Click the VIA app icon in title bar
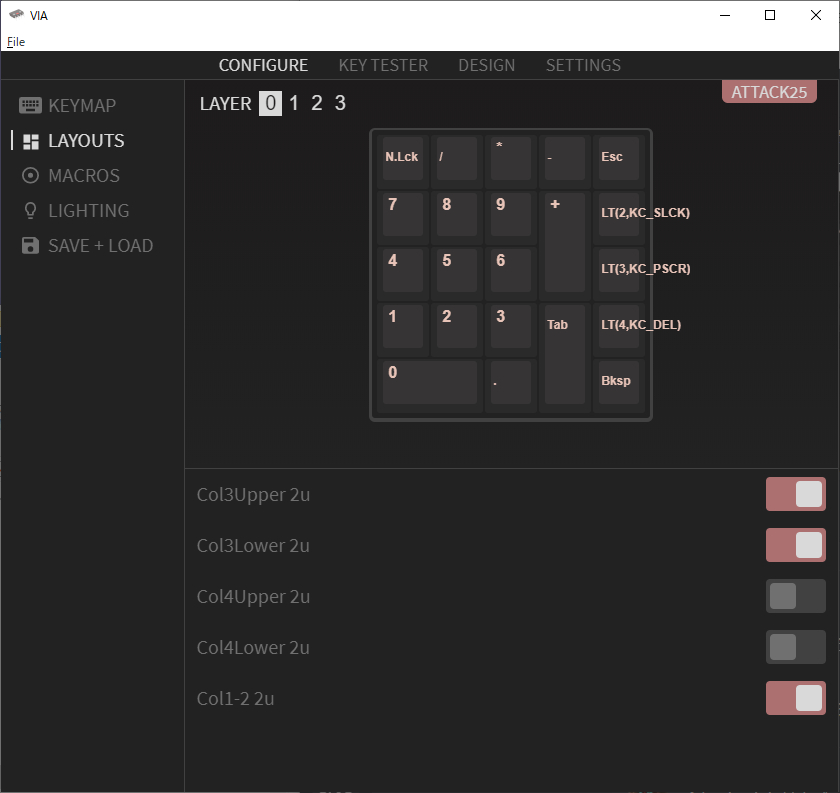The height and width of the screenshot is (793, 840). [x=16, y=14]
